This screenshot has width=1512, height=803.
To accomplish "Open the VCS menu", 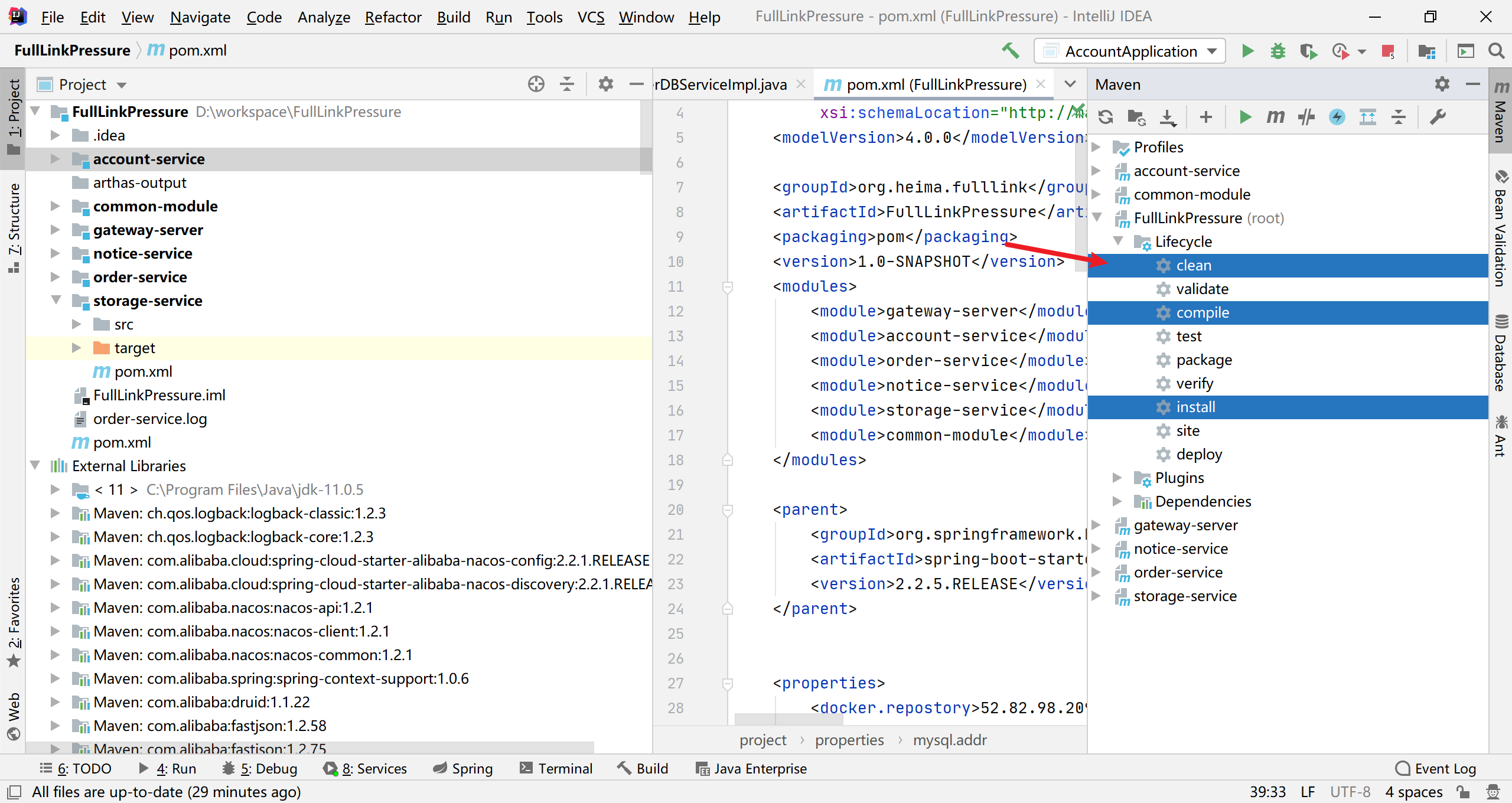I will tap(591, 17).
